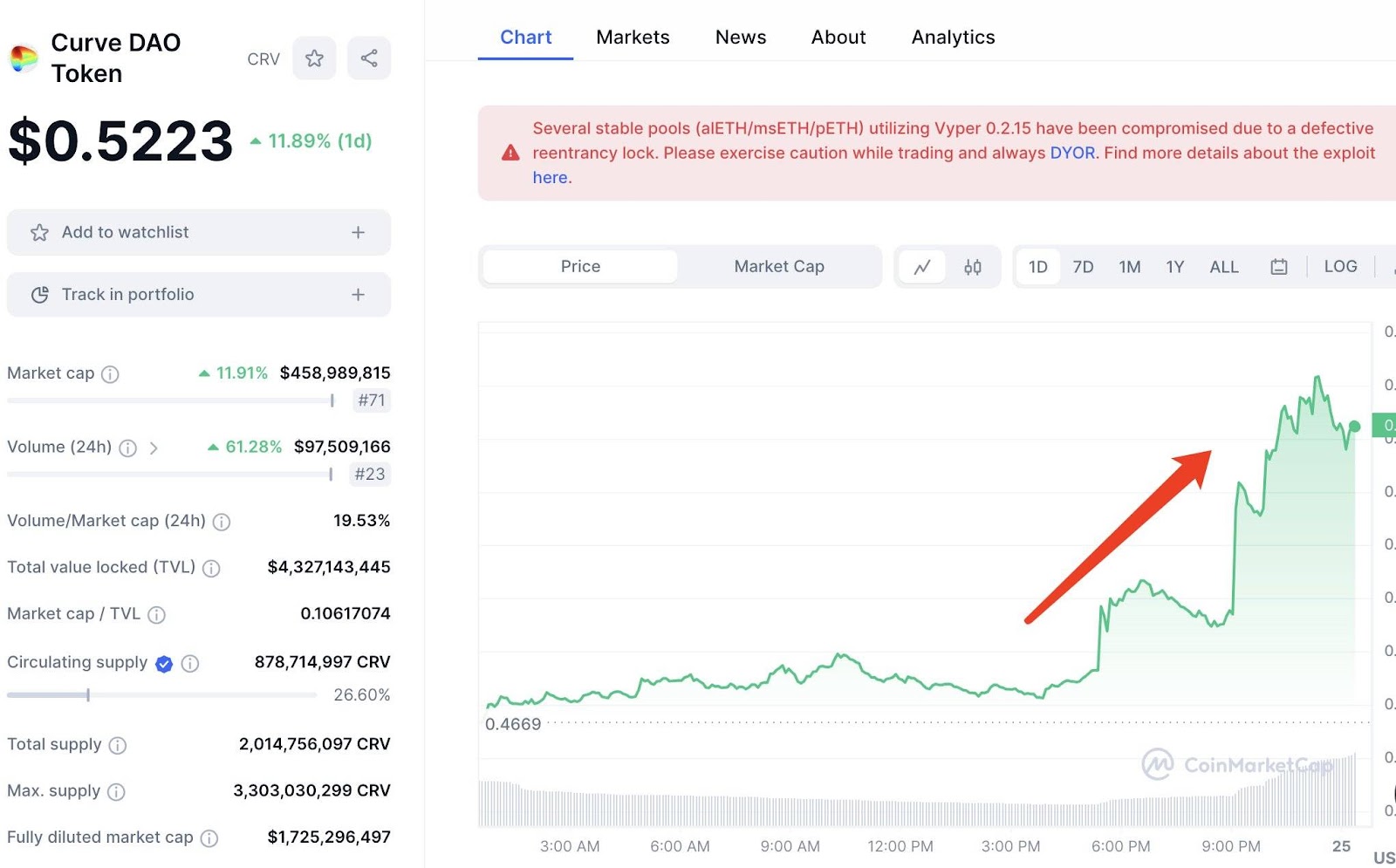Follow the 'here' exploit details link

point(550,178)
